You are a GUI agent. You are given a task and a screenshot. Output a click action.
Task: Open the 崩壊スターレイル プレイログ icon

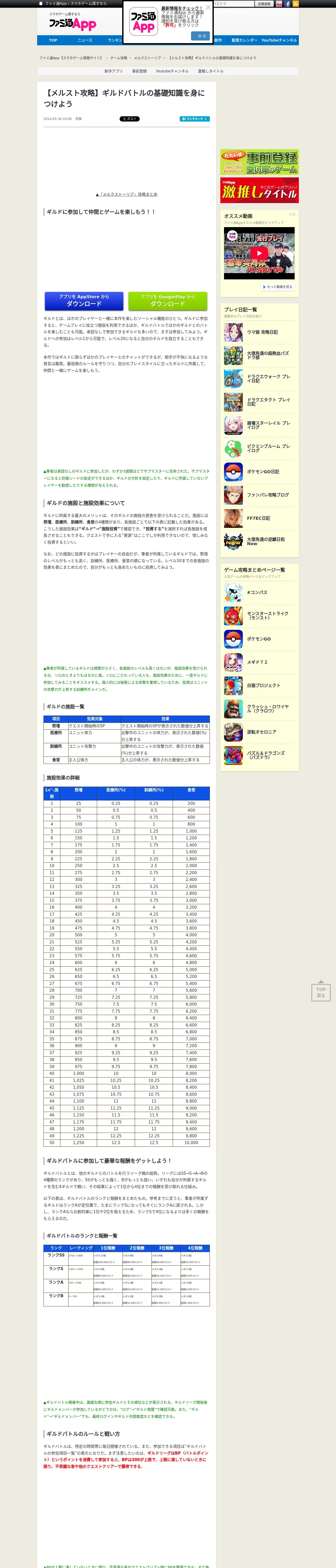point(233,425)
